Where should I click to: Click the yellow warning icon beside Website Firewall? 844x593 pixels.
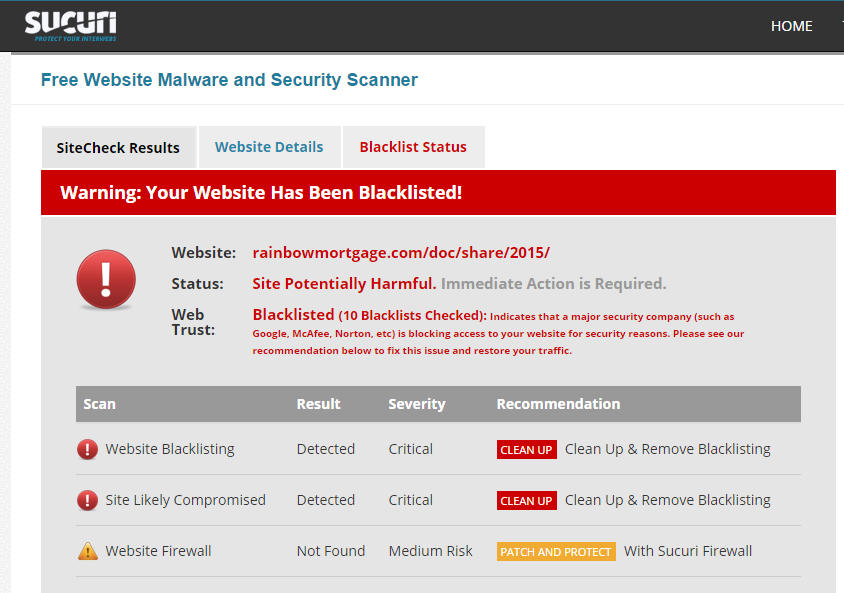[x=88, y=551]
